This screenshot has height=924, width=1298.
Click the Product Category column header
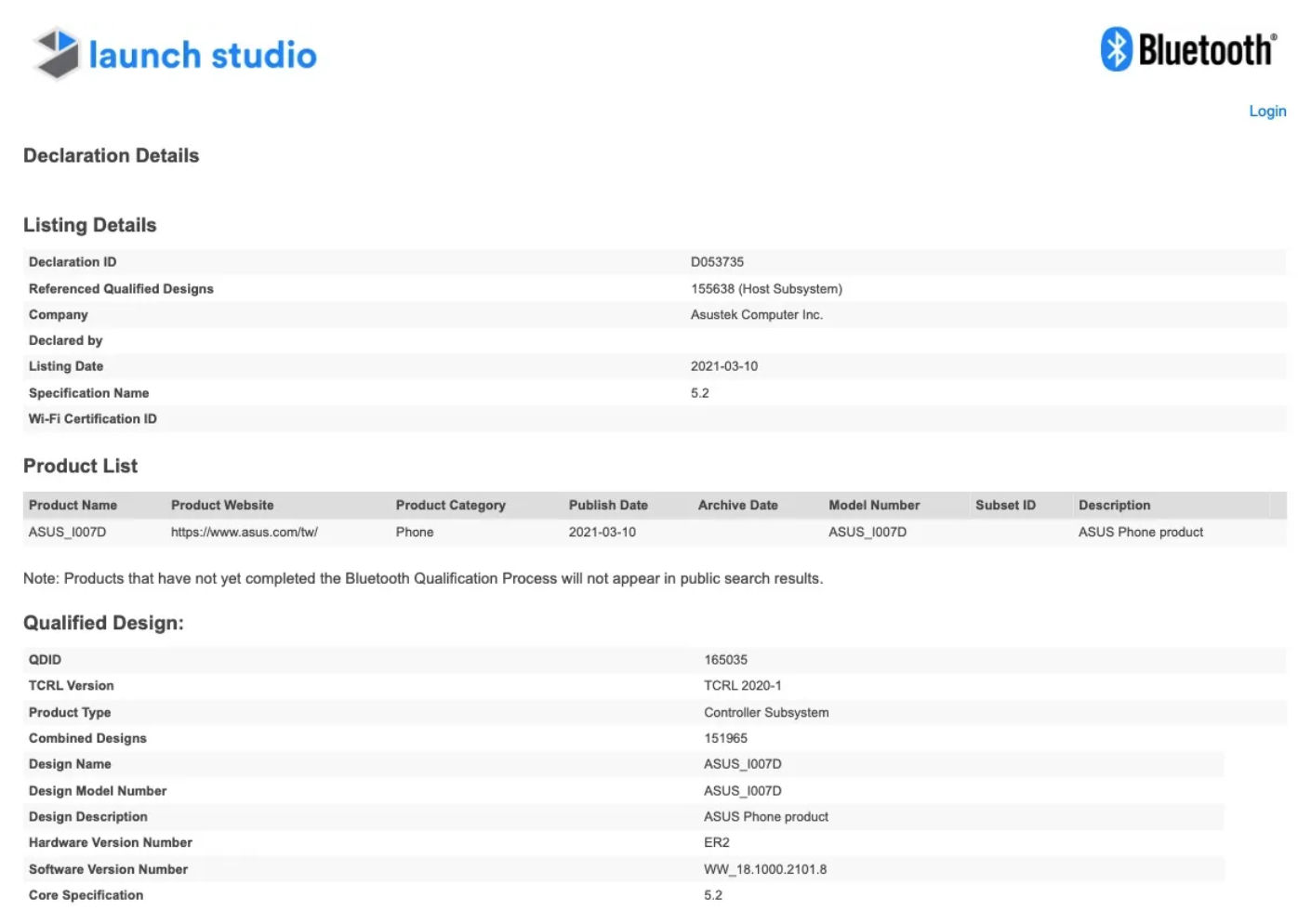451,505
